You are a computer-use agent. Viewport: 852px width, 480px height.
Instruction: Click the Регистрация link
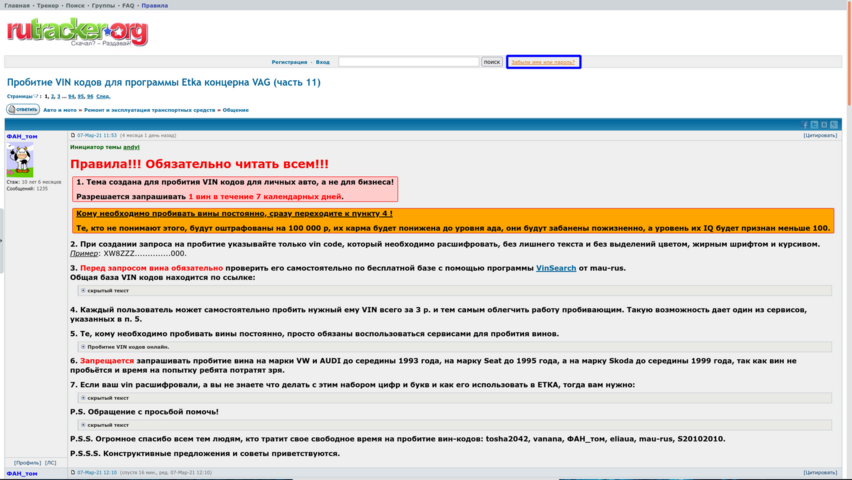point(289,62)
